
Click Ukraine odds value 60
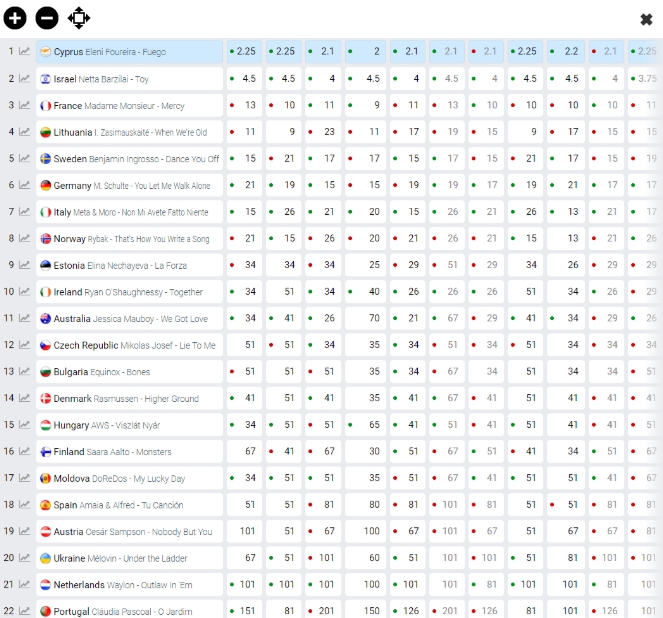365,558
